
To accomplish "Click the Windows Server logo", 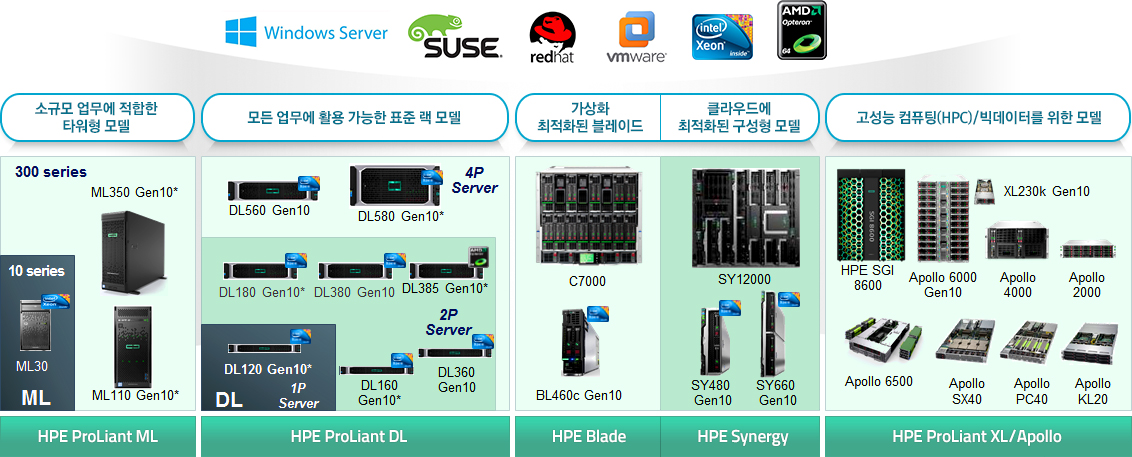I will click(x=306, y=32).
